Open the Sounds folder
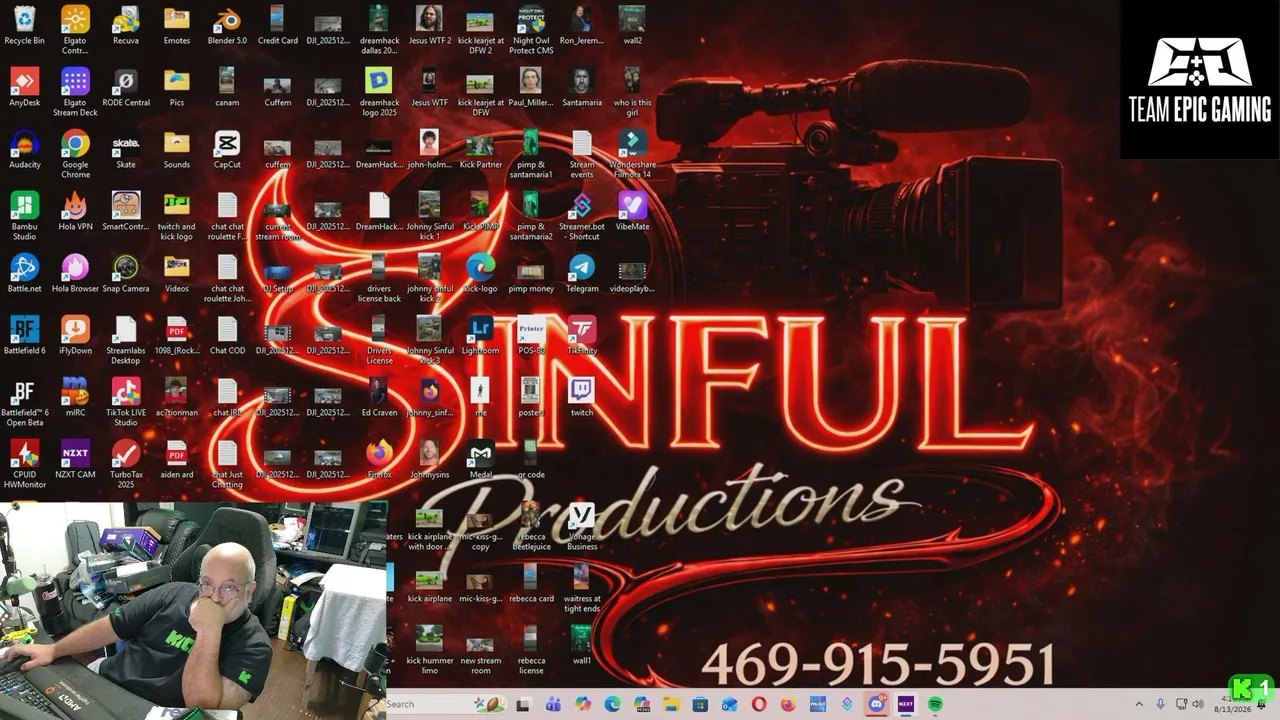Viewport: 1280px width, 720px height. coord(177,150)
